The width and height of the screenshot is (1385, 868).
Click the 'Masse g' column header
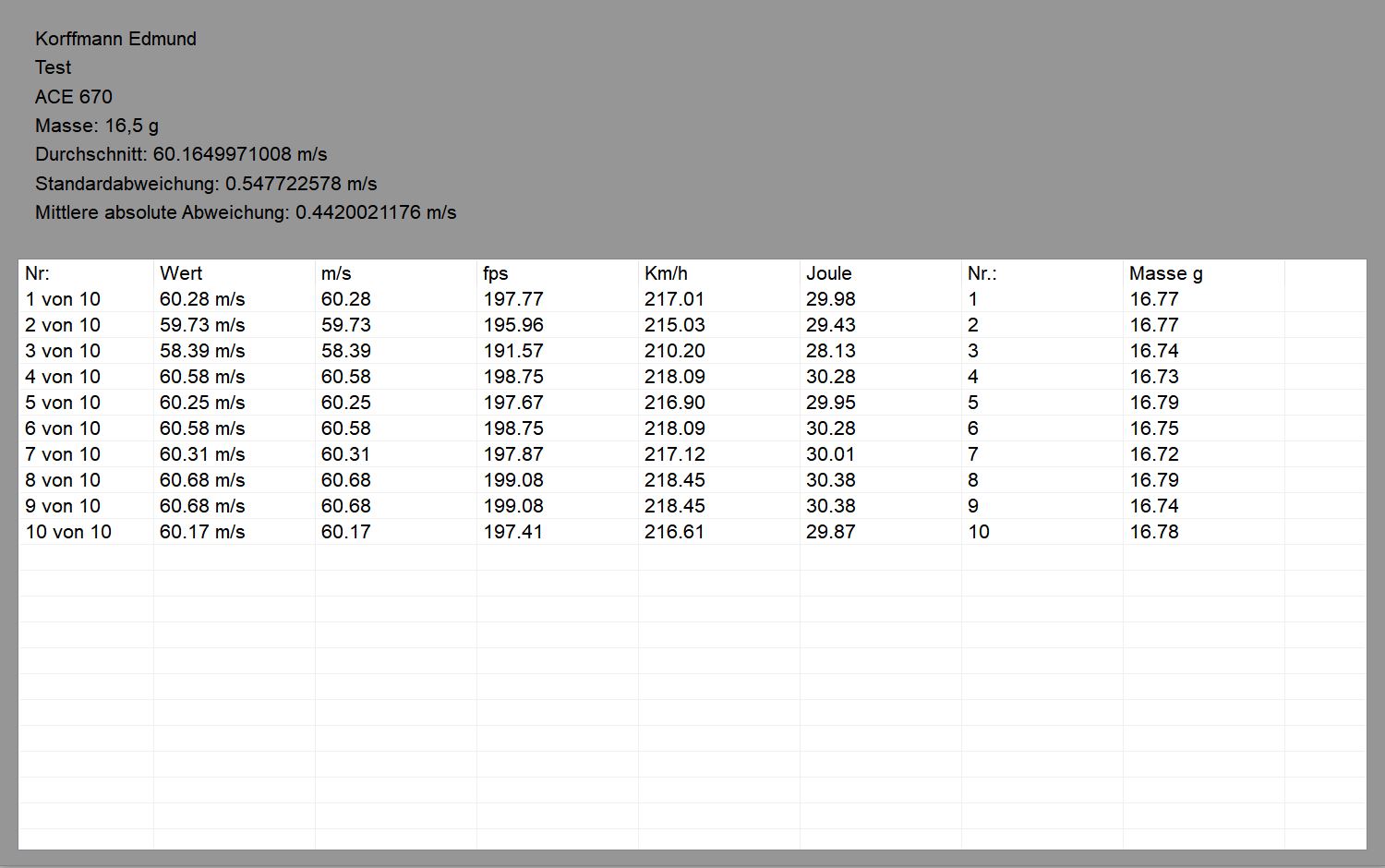click(x=1165, y=273)
